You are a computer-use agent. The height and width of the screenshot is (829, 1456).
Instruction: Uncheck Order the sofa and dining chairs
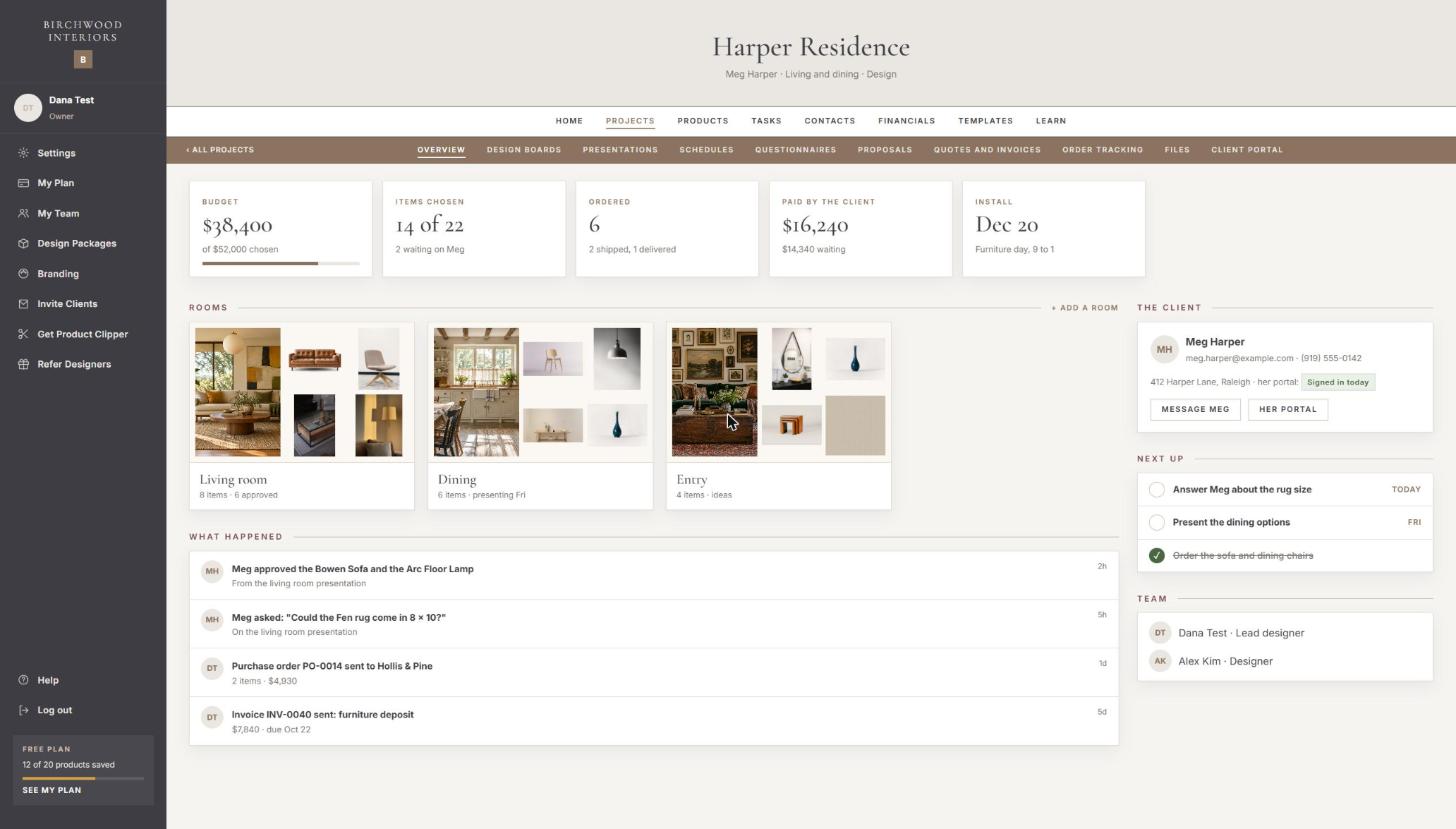pos(1157,555)
